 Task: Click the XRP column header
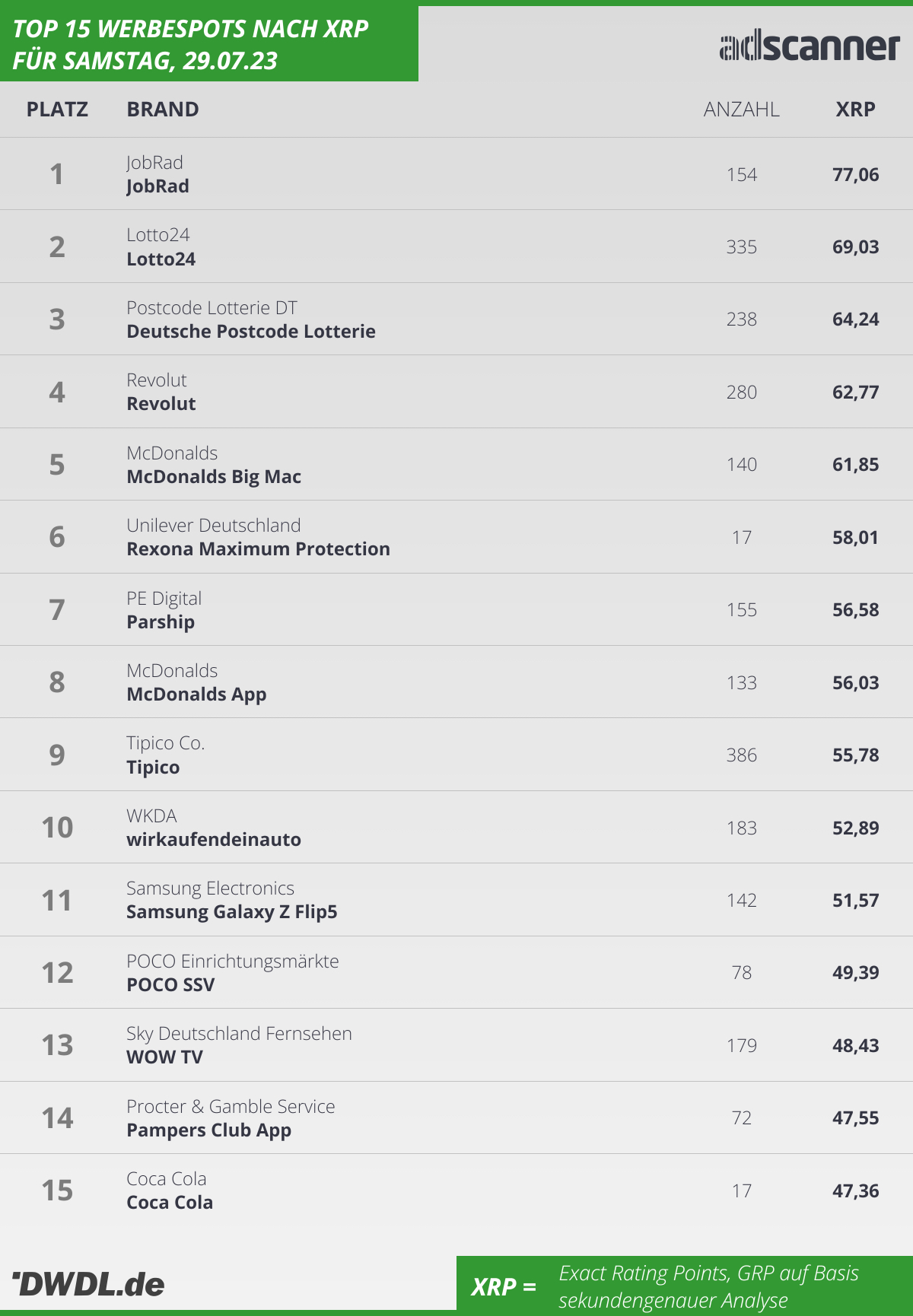[x=855, y=110]
